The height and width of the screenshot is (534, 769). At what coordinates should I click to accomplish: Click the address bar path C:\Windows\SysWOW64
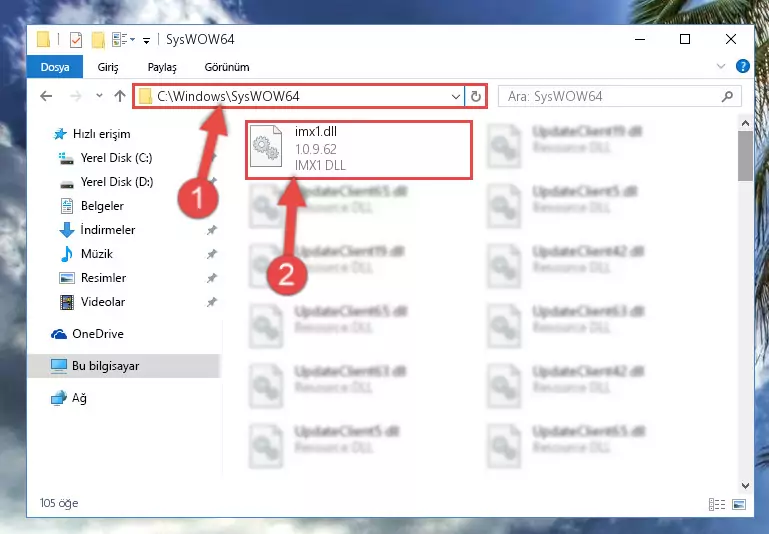tap(228, 96)
